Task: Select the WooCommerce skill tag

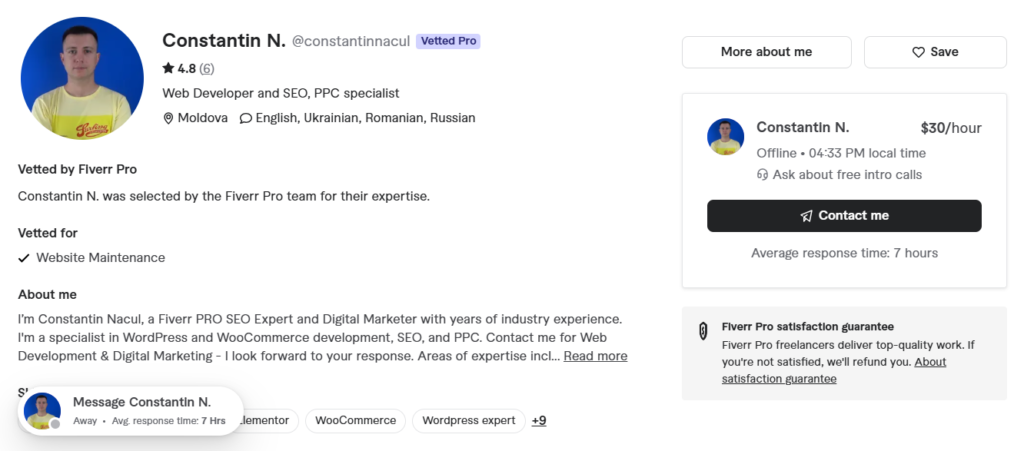Action: click(355, 421)
